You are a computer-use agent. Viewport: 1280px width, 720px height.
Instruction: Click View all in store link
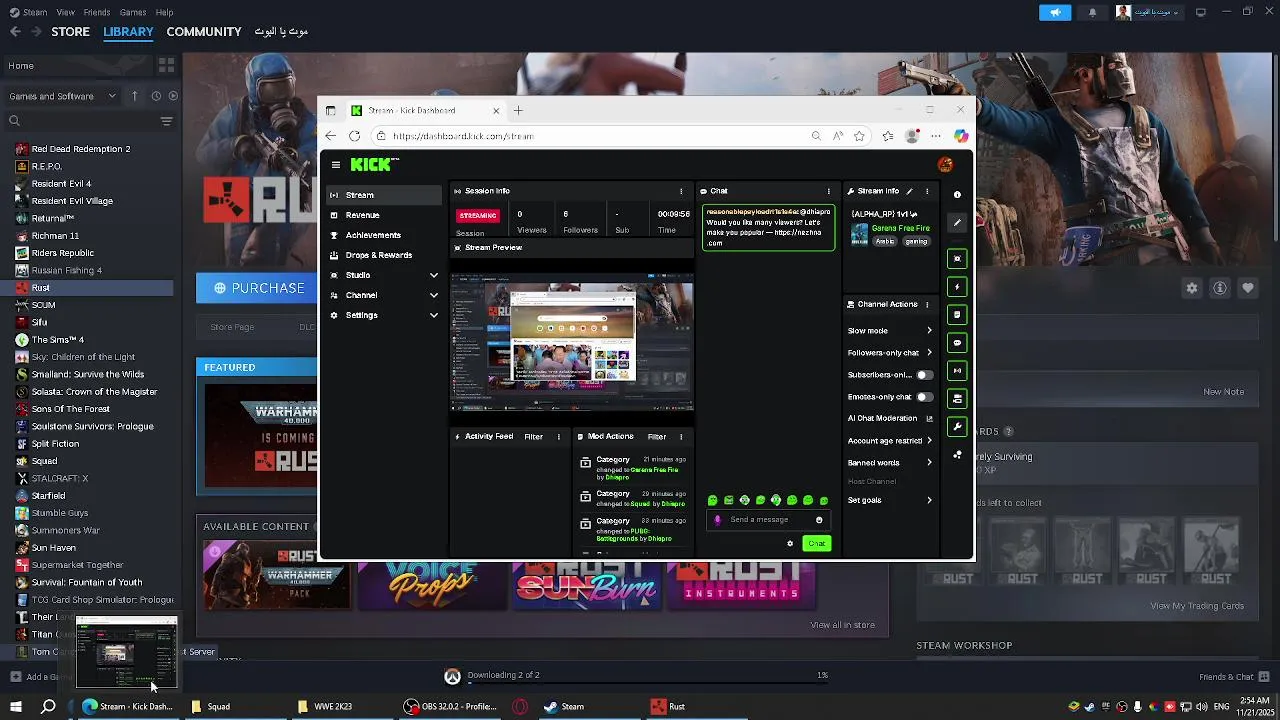pos(842,625)
